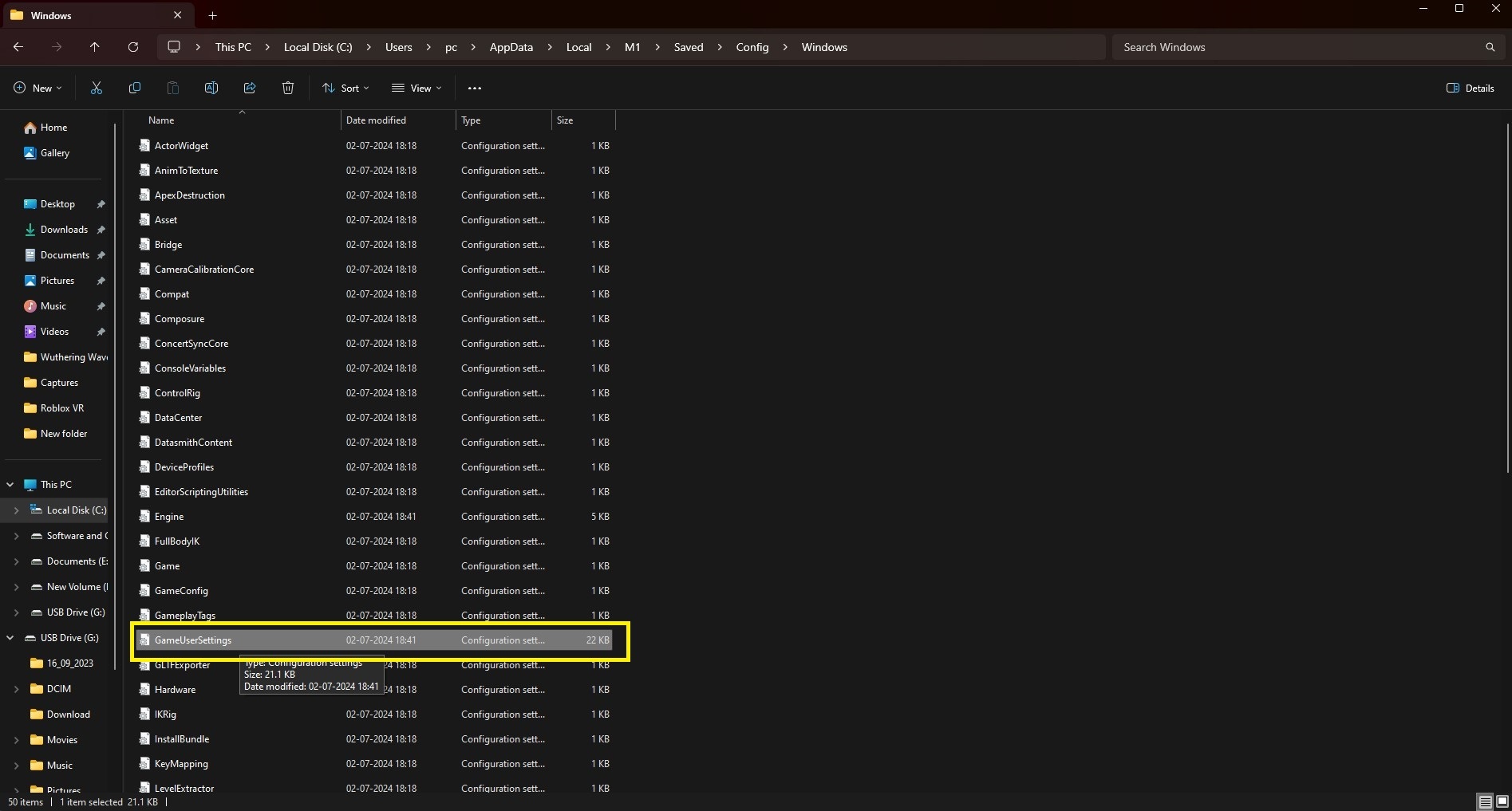
Task: Switch to details view icon in status bar
Action: (x=1485, y=801)
